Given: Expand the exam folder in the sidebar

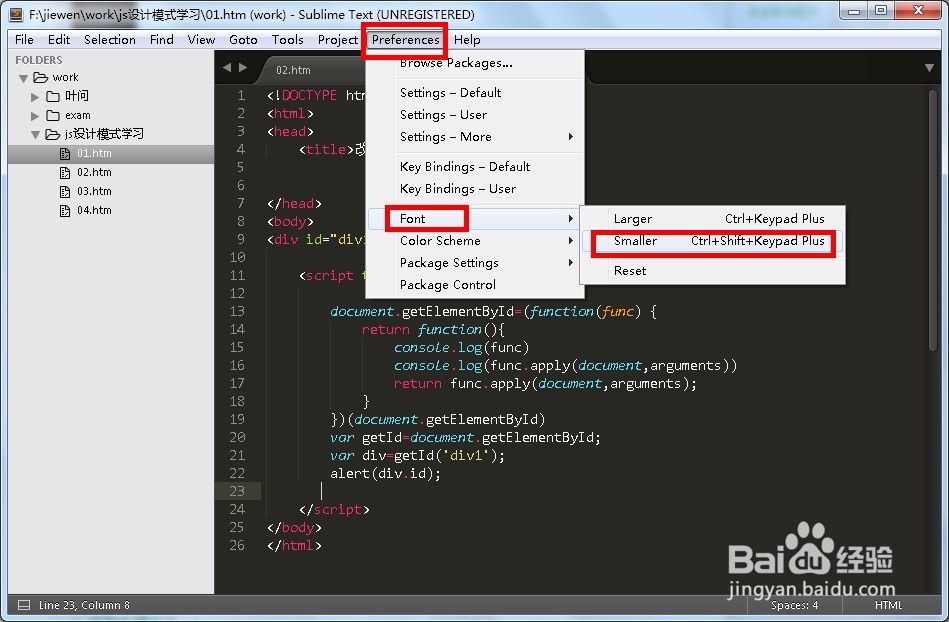Looking at the screenshot, I should (x=33, y=115).
